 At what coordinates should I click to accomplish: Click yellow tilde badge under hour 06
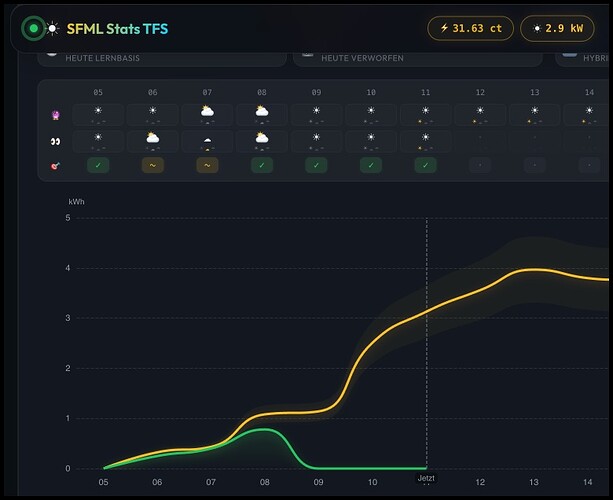click(x=152, y=165)
